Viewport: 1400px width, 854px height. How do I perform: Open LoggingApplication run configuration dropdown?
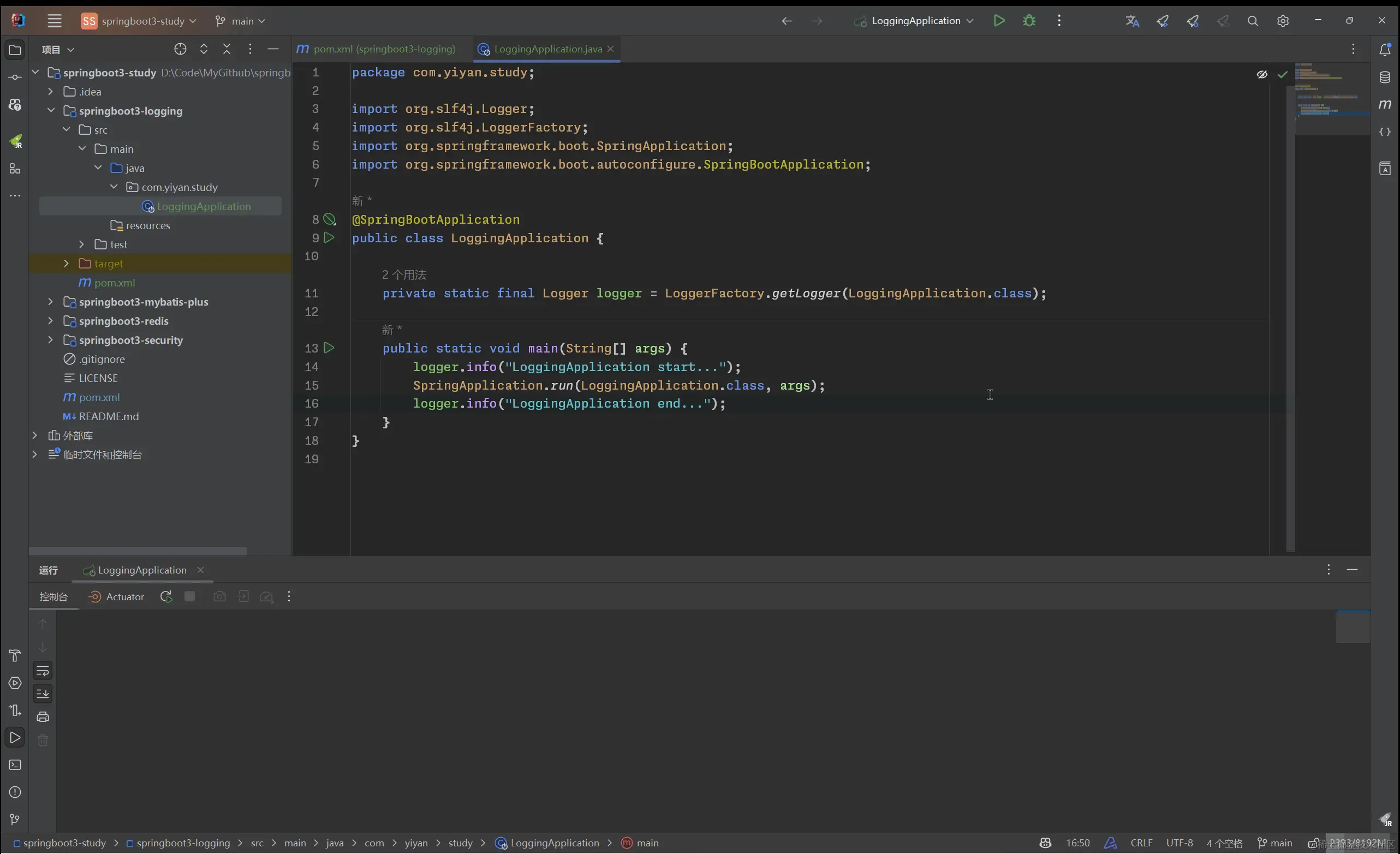coord(914,21)
